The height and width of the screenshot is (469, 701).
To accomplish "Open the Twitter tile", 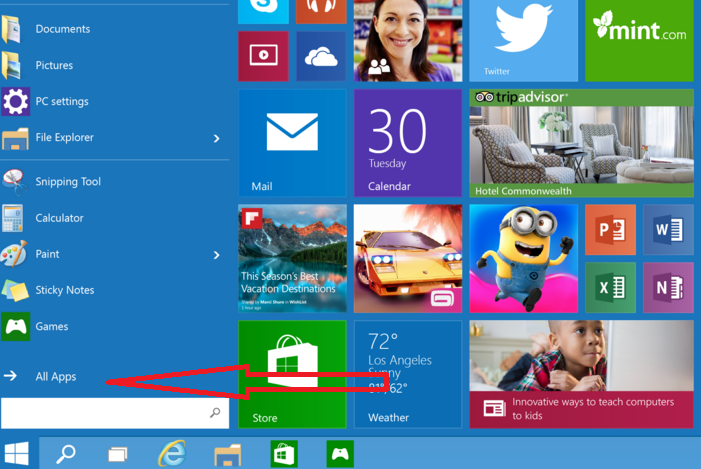I will [x=524, y=41].
